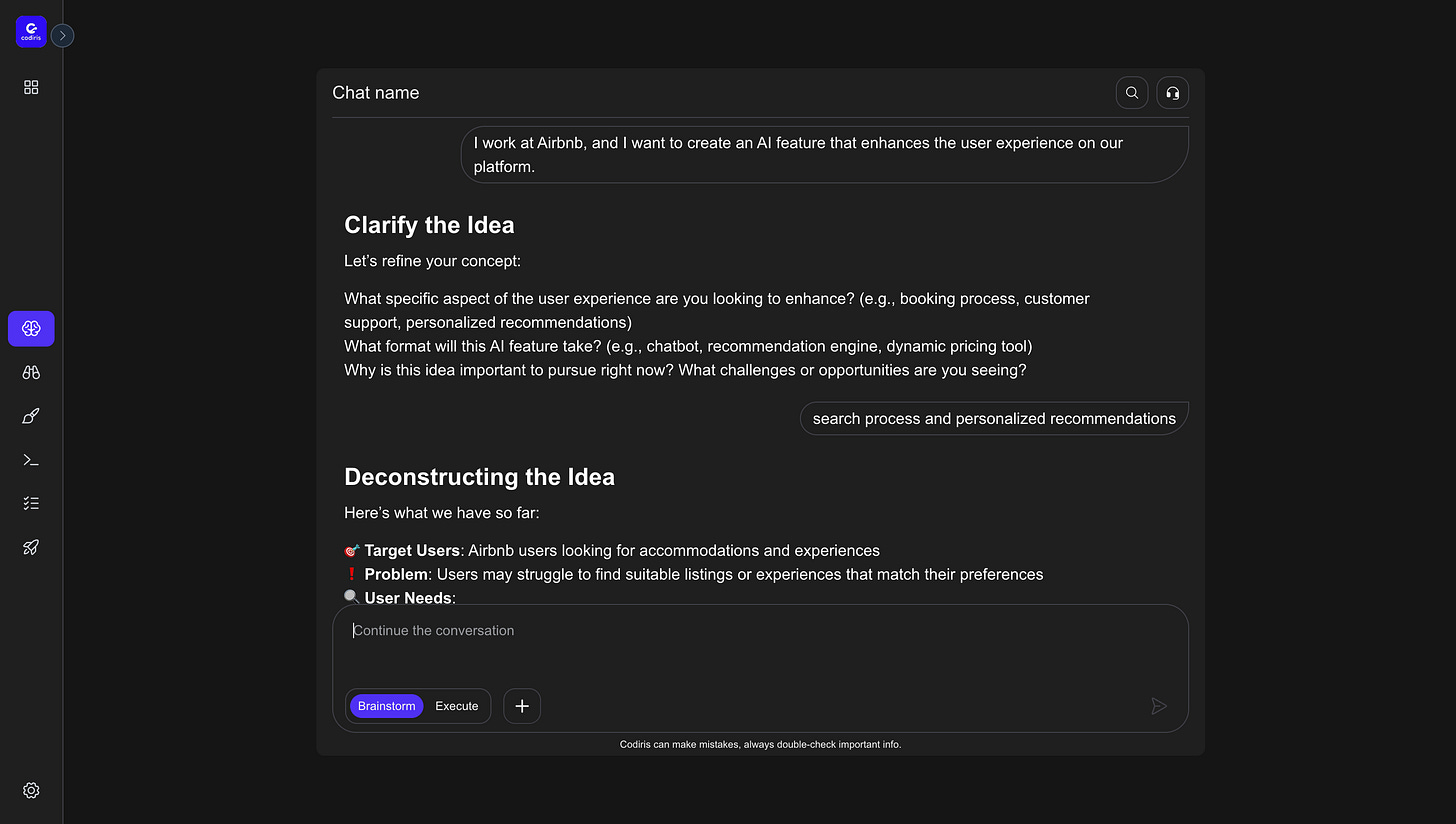Click the Problem line in response
Viewport: 1456px width, 824px height.
(x=694, y=574)
